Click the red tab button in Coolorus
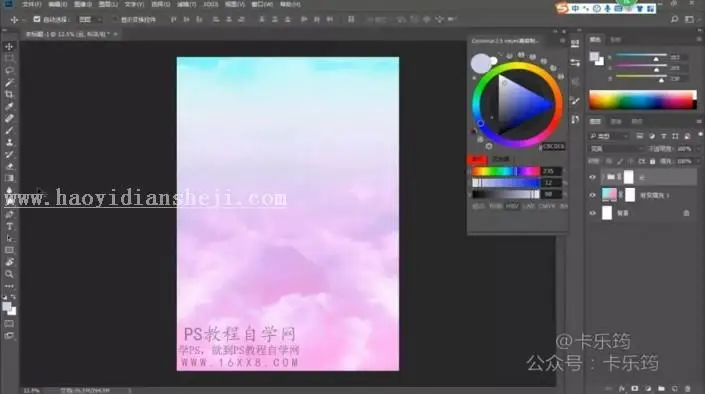 pyautogui.click(x=477, y=159)
